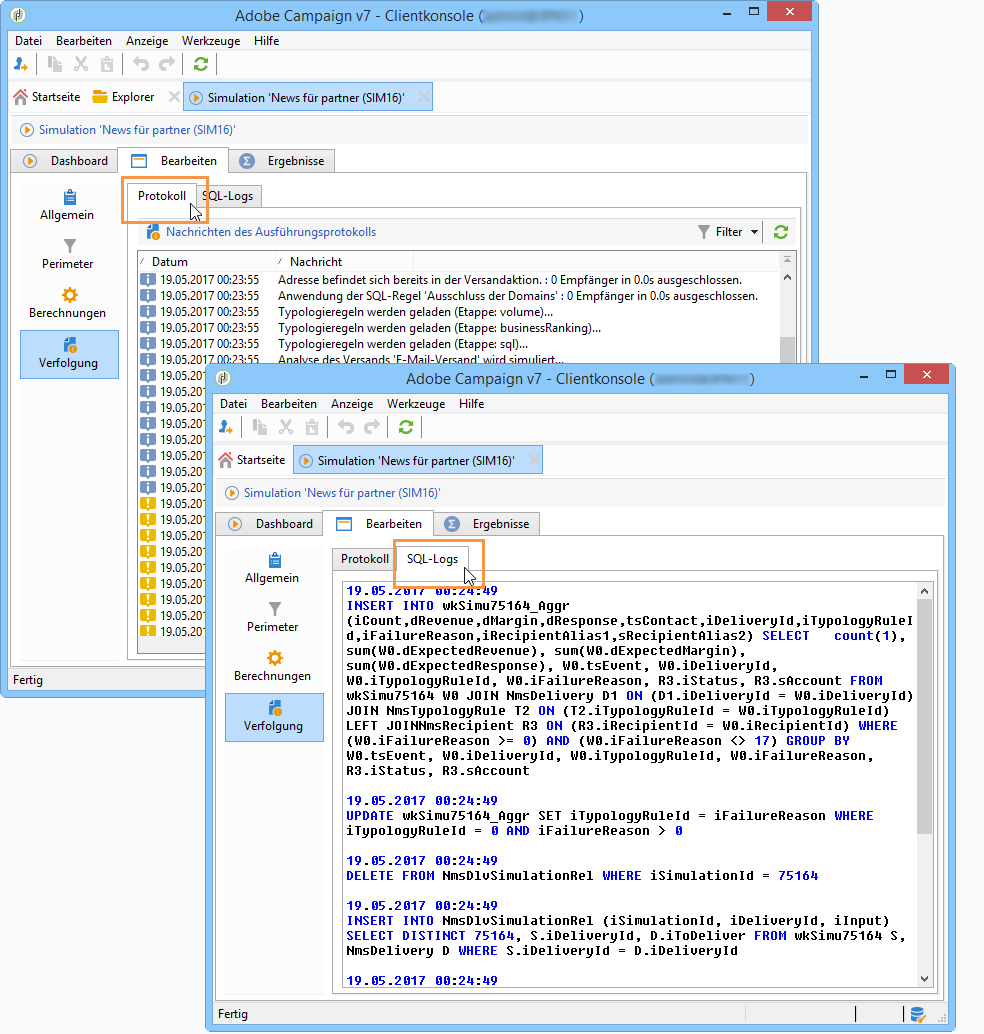Image resolution: width=984 pixels, height=1034 pixels.
Task: Close the simulation tab in front window
Action: point(533,460)
